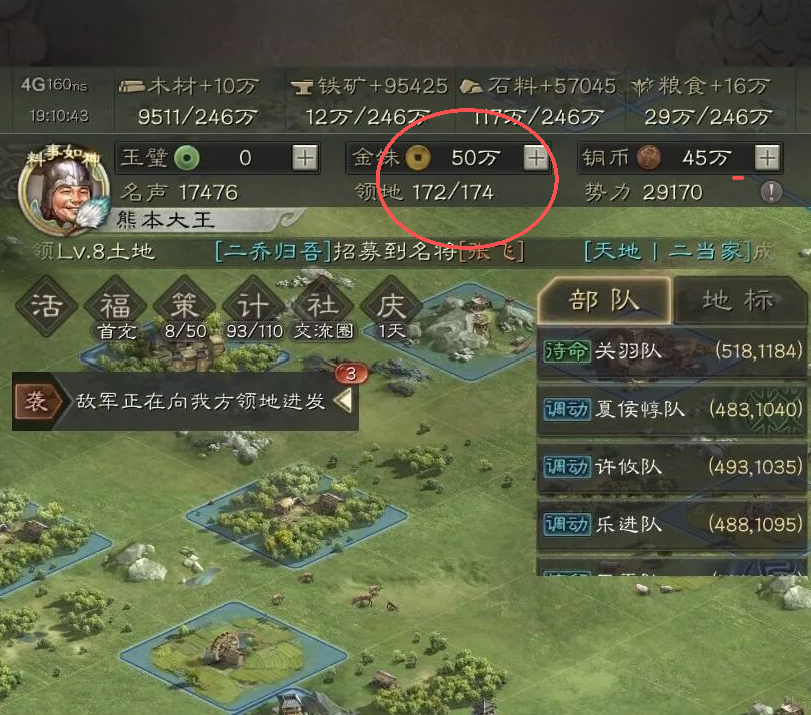Open the 计 diamond icon
The width and height of the screenshot is (811, 715).
tap(253, 306)
